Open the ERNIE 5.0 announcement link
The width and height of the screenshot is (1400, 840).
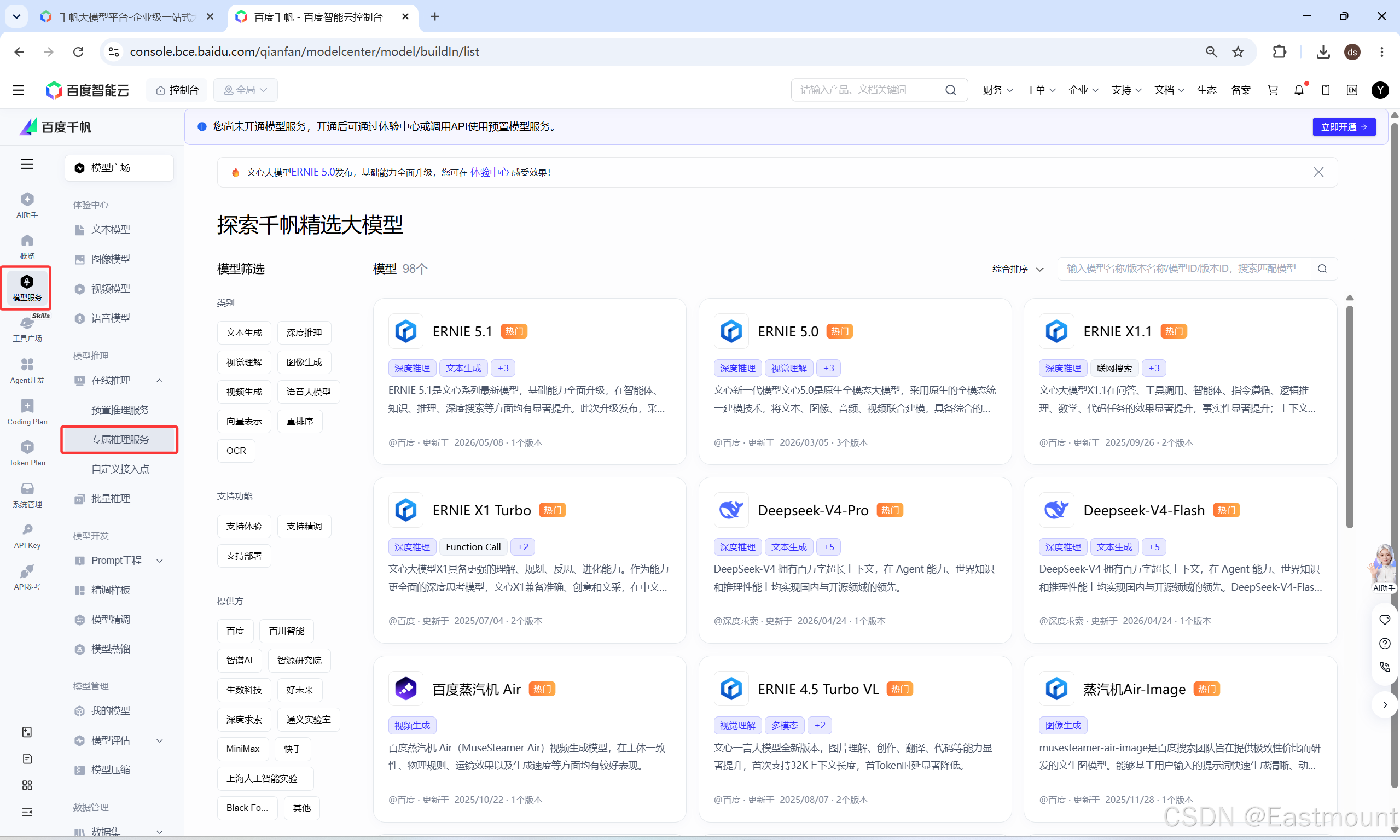313,172
